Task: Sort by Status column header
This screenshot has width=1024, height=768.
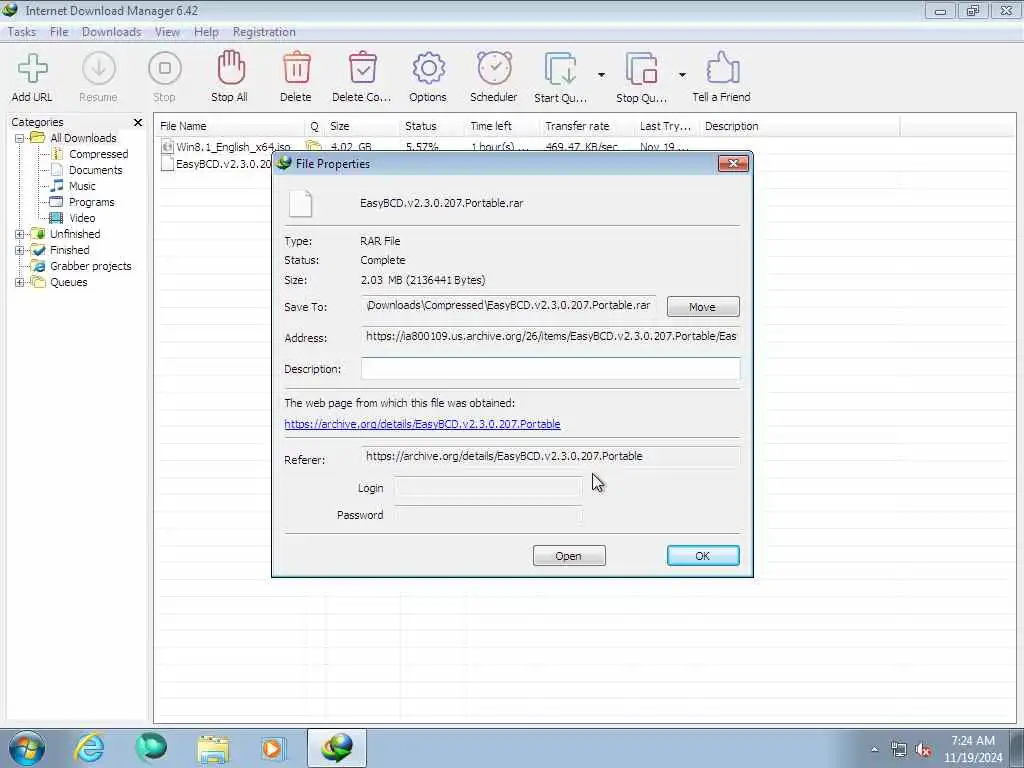Action: coord(432,126)
